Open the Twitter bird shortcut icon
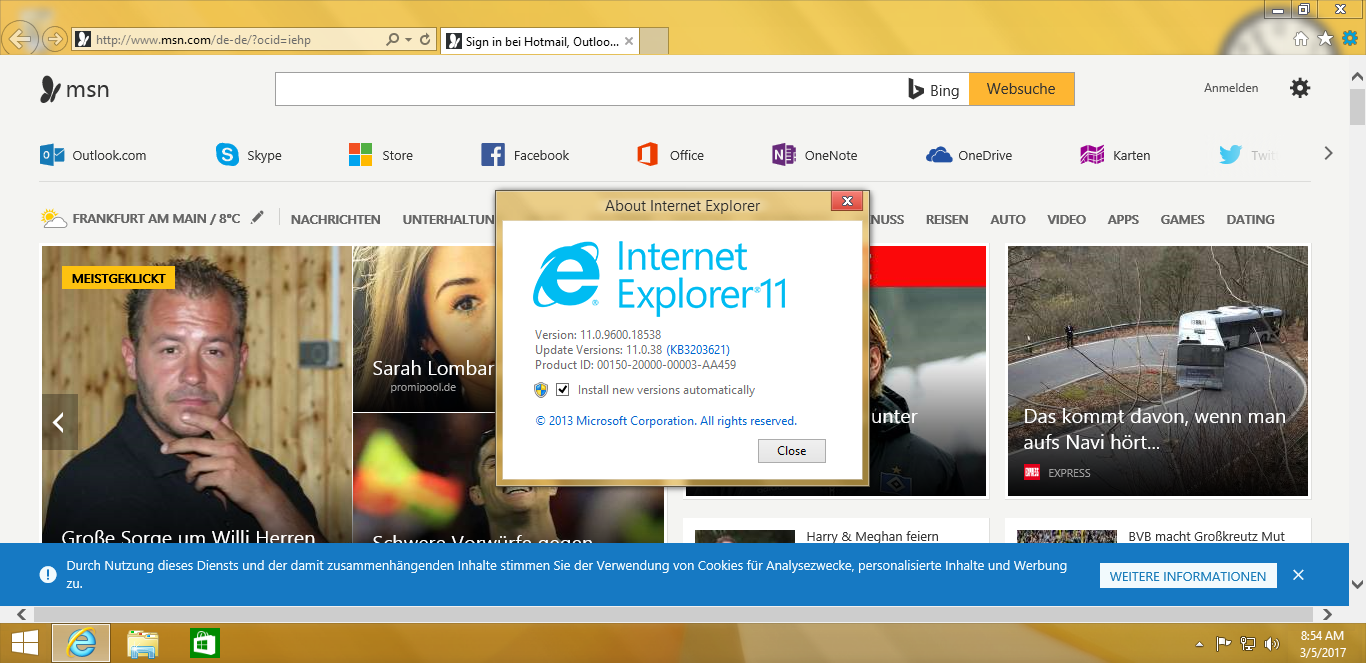Viewport: 1366px width, 663px height. (x=1230, y=155)
